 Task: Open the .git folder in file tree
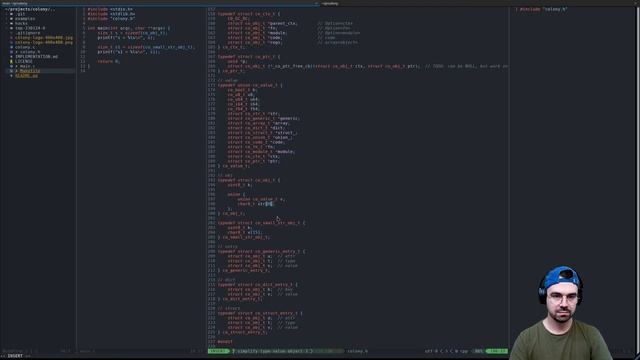coord(20,14)
